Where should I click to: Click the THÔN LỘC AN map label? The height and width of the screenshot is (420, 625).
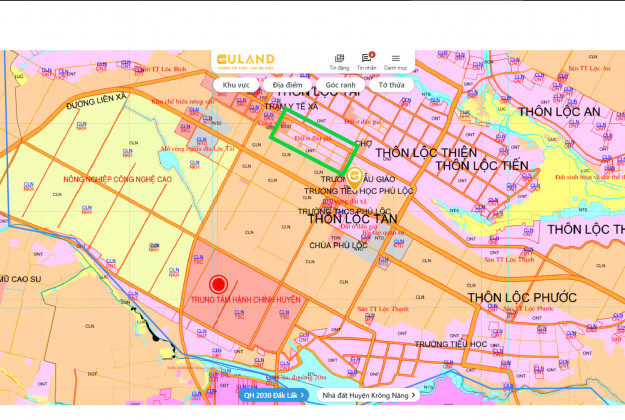point(559,112)
